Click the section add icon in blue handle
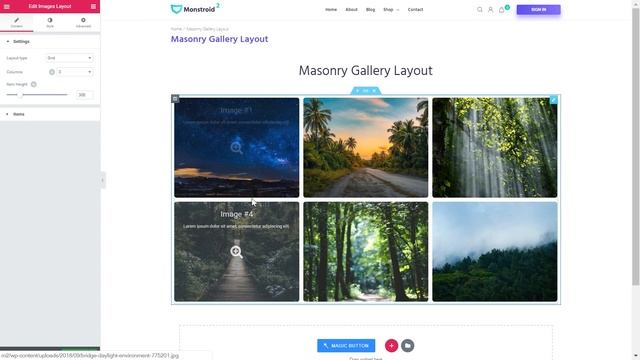The width and height of the screenshot is (640, 360). coord(358,91)
